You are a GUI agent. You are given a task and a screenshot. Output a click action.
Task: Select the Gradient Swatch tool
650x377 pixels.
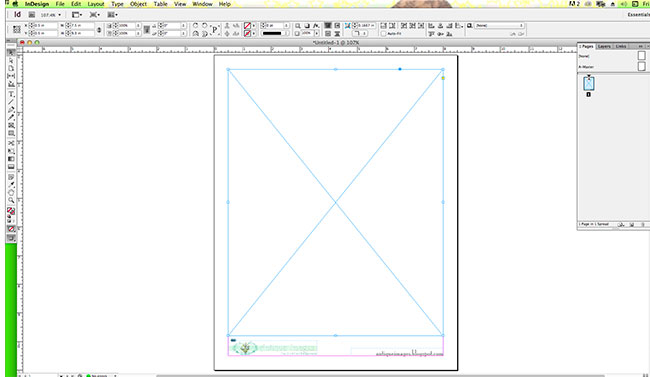(11, 159)
